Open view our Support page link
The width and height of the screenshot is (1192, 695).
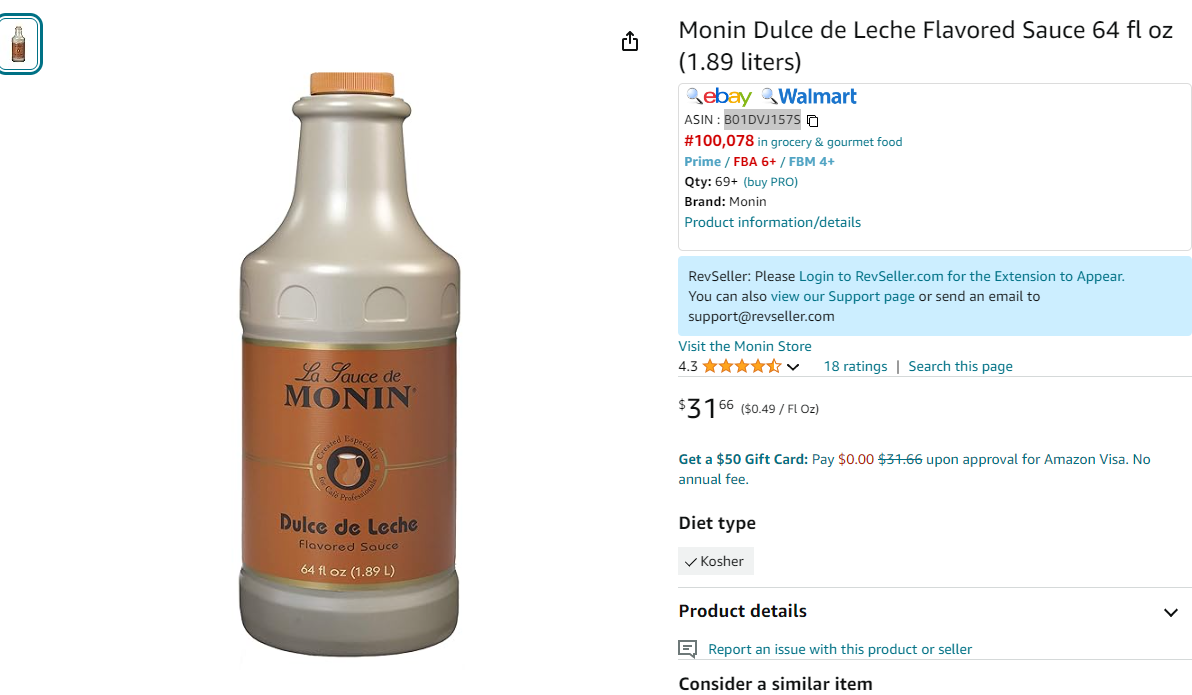tap(842, 297)
